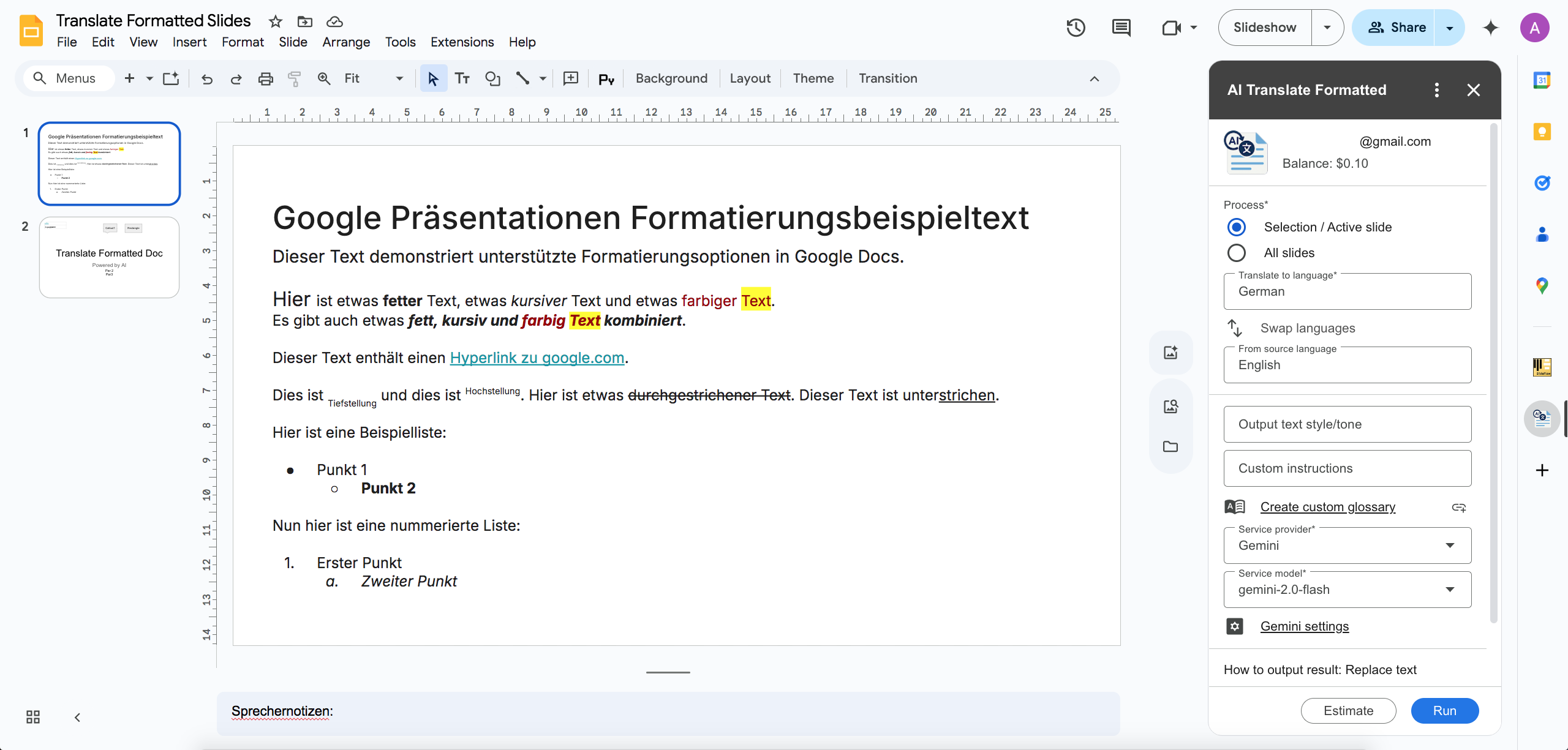Expand the video call options arrow
Viewport: 1568px width, 750px height.
[1194, 28]
